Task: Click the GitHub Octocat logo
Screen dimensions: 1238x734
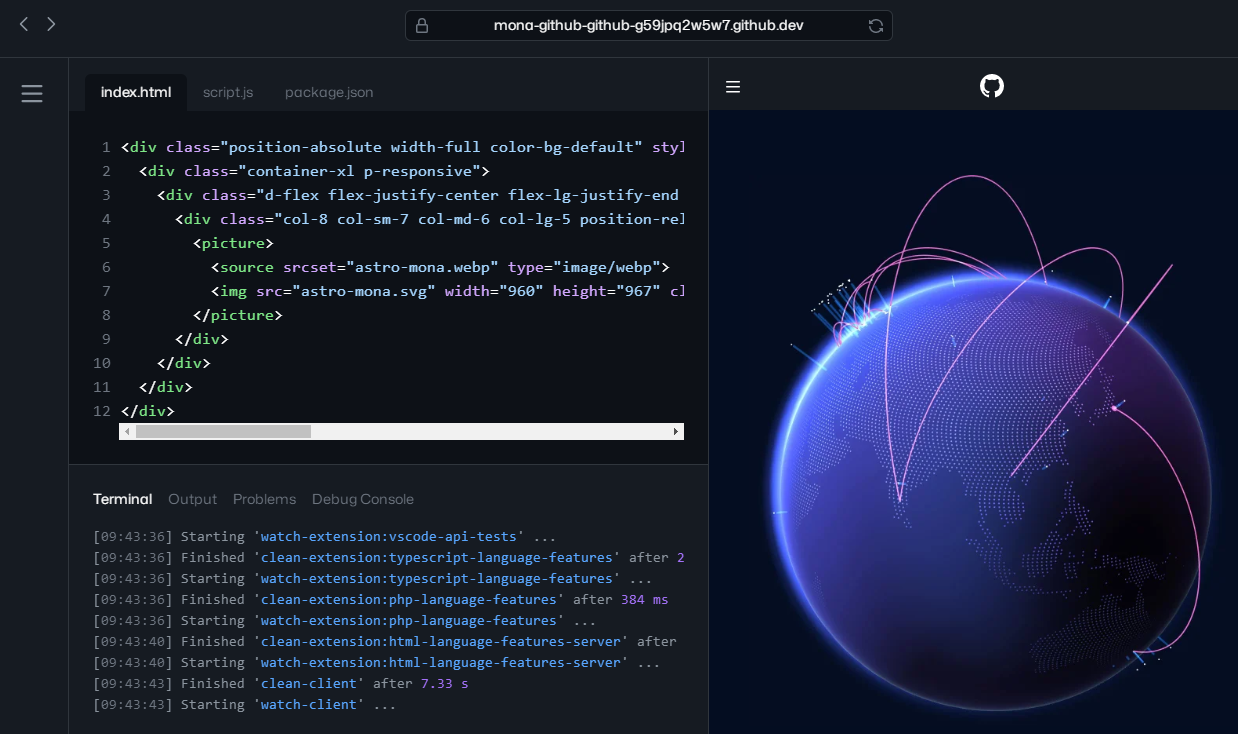Action: [x=991, y=86]
